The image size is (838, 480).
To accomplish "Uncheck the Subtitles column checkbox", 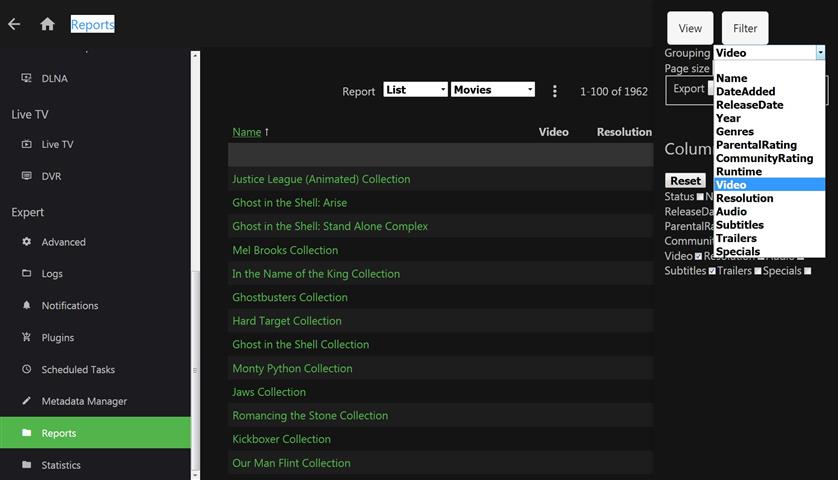I will 712,271.
